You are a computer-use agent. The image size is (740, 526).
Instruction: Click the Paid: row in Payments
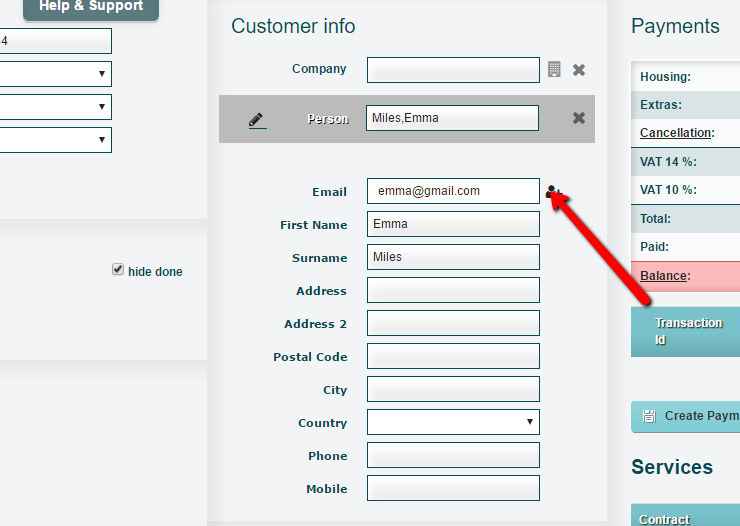tap(685, 247)
